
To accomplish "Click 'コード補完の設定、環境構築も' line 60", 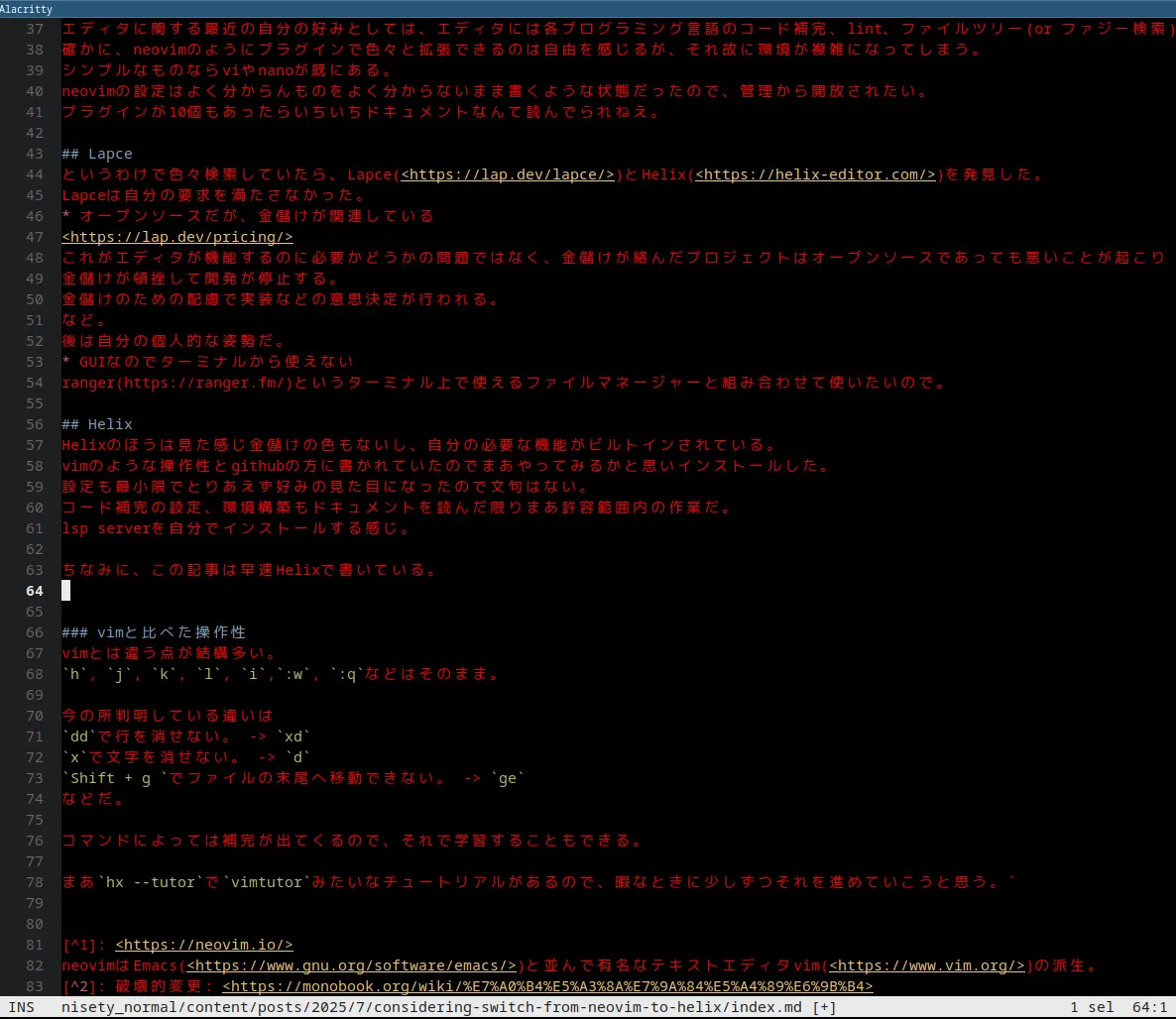I will pos(398,508).
